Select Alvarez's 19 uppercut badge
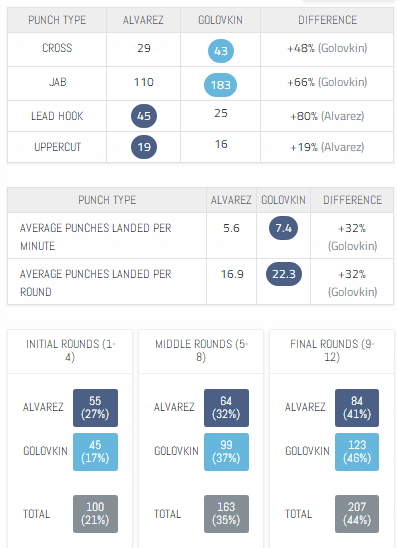Viewport: 397px width, 548px height. (x=144, y=147)
